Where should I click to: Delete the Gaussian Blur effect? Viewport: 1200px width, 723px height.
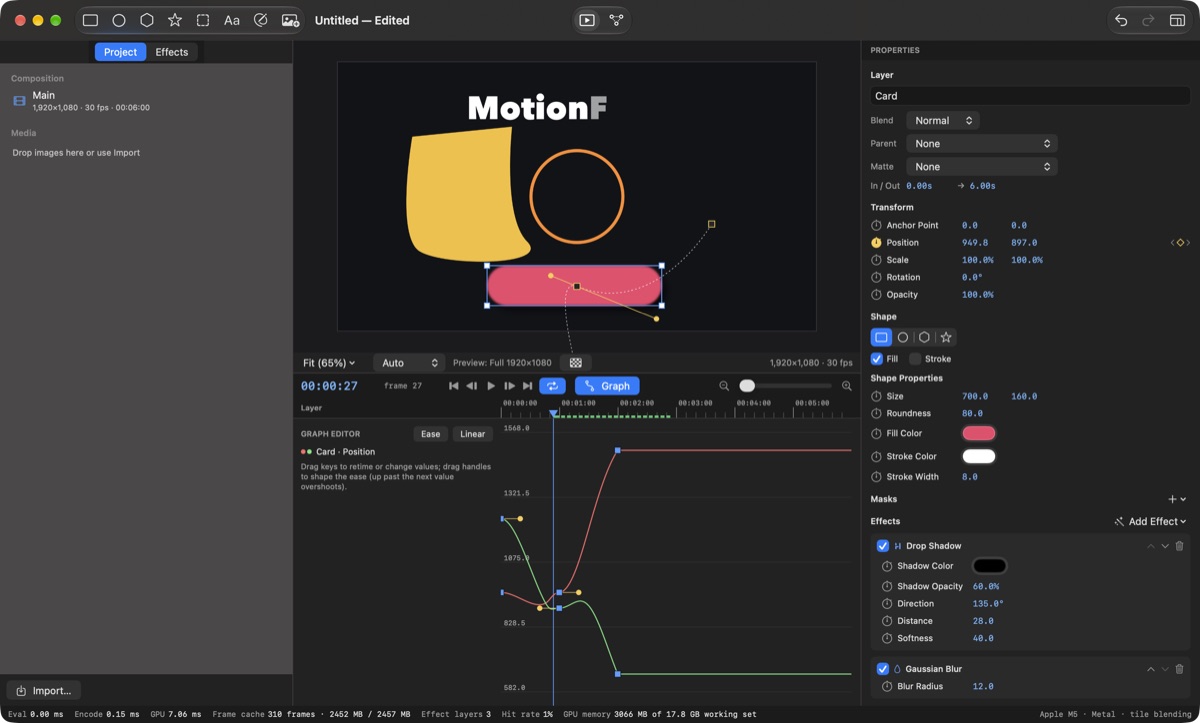[1179, 669]
